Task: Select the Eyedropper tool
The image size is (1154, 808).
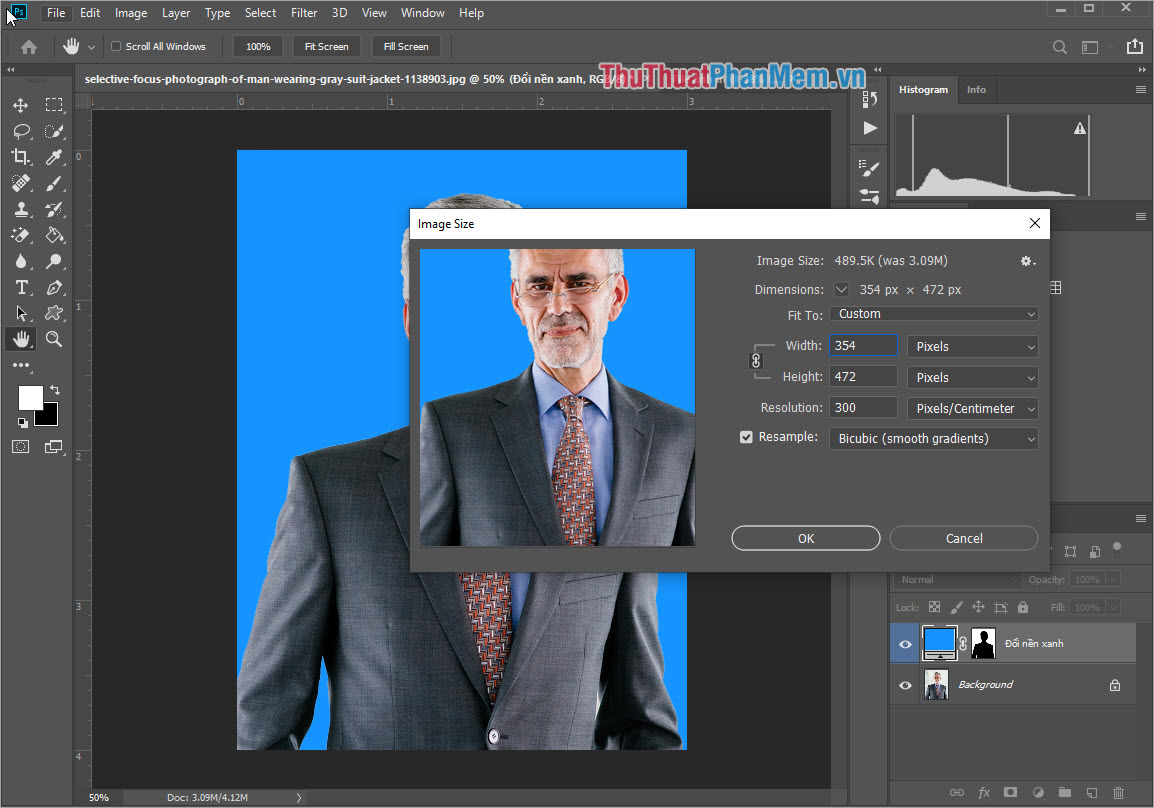Action: pyautogui.click(x=54, y=157)
